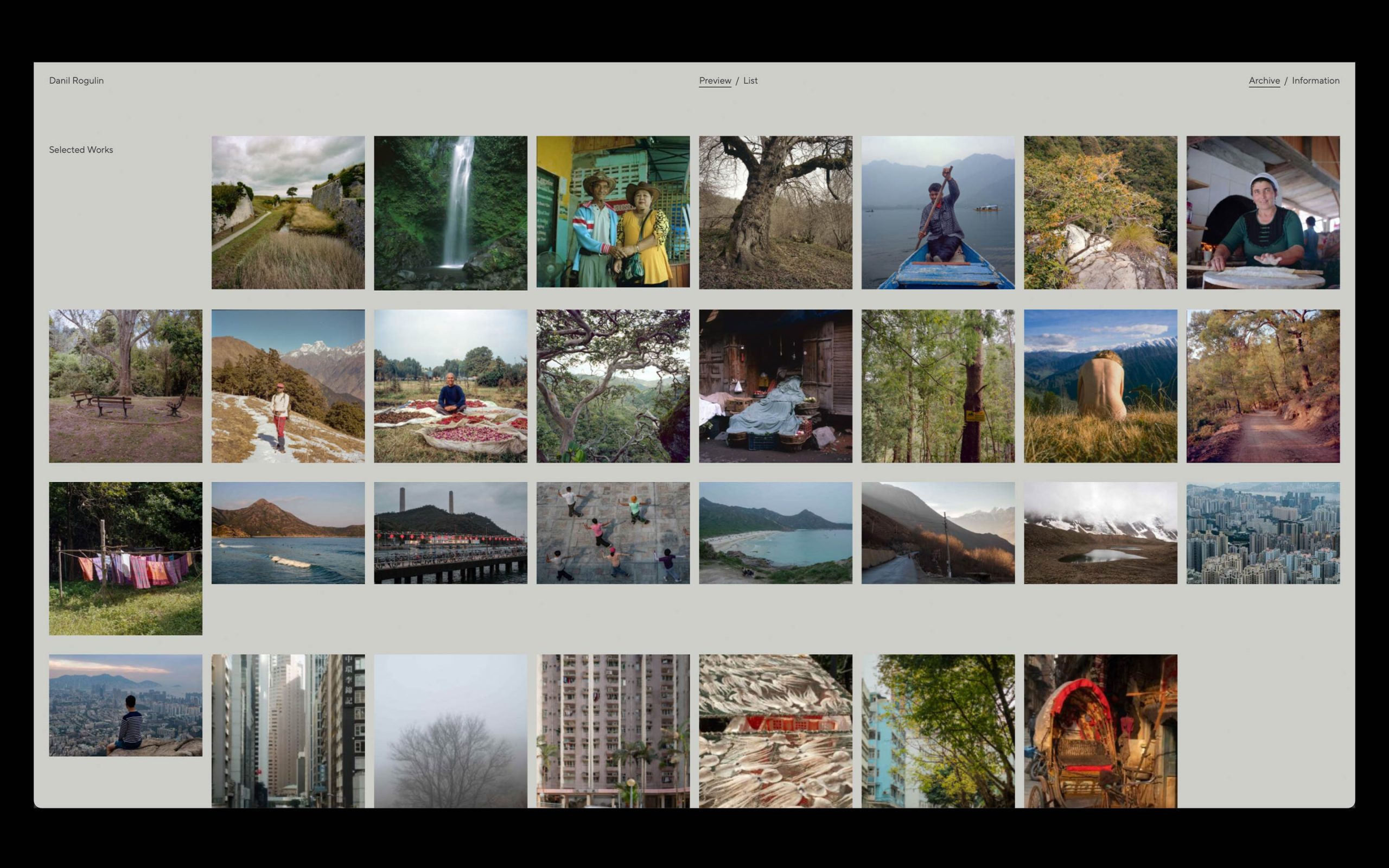Open the man overlooking city photo
This screenshot has height=868, width=1389.
pos(126,706)
